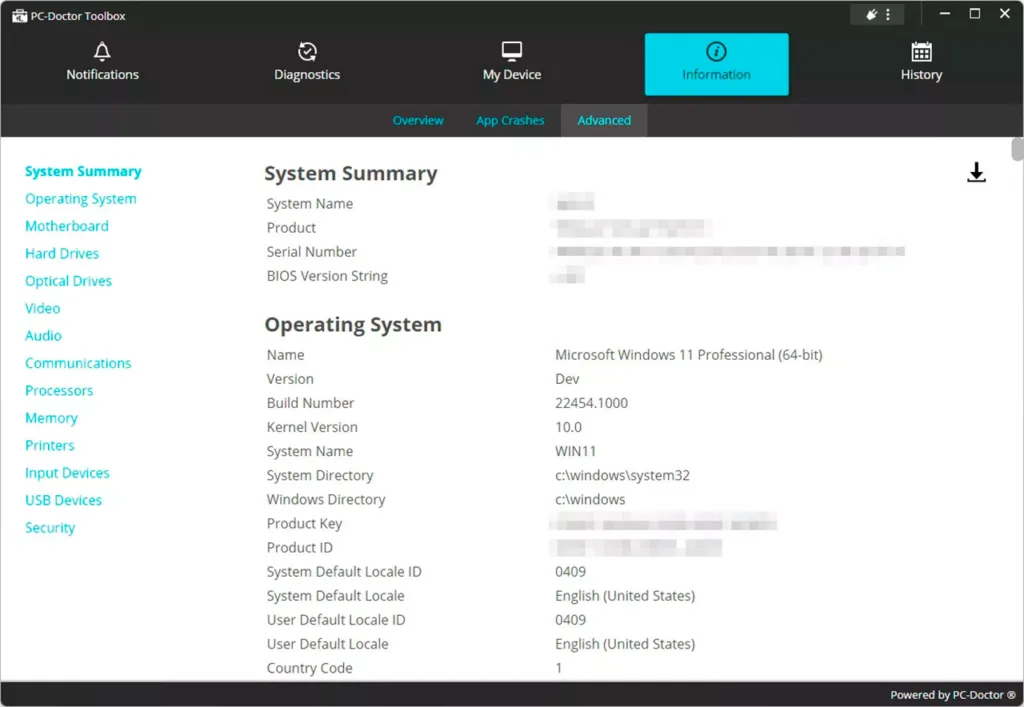Open the Security section link

(50, 527)
